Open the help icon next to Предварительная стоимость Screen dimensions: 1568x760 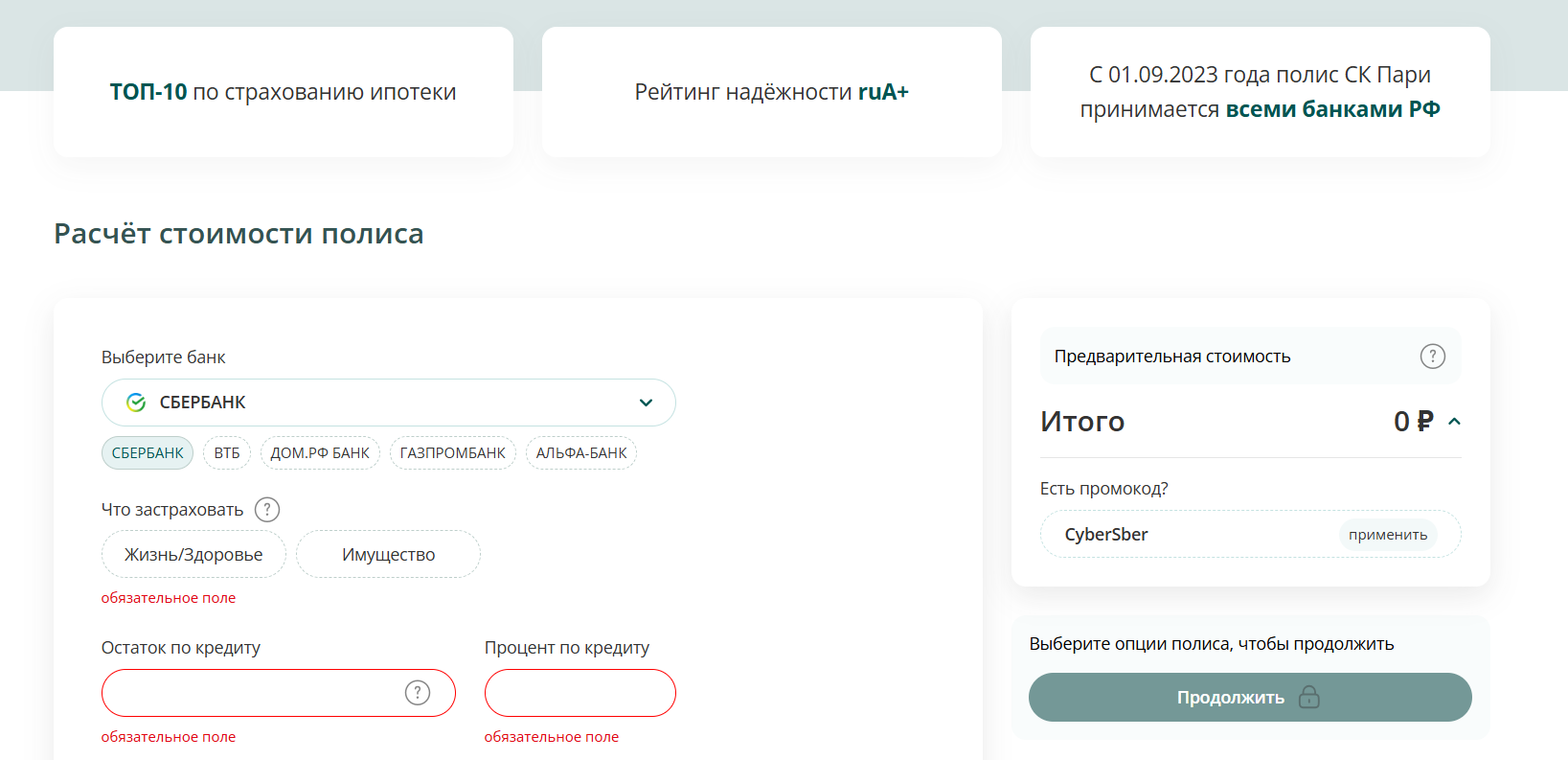(x=1432, y=357)
